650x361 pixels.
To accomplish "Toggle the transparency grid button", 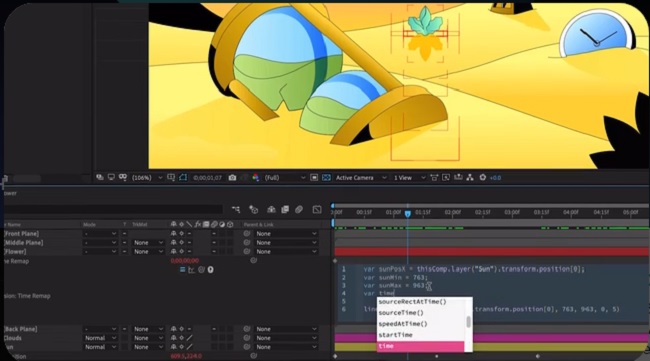I will [x=326, y=177].
